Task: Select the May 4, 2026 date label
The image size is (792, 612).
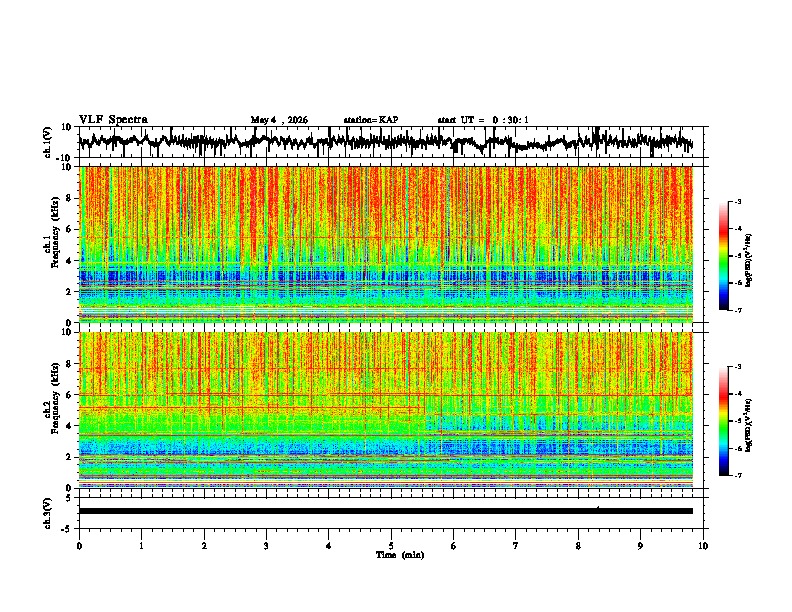Action: pyautogui.click(x=279, y=120)
